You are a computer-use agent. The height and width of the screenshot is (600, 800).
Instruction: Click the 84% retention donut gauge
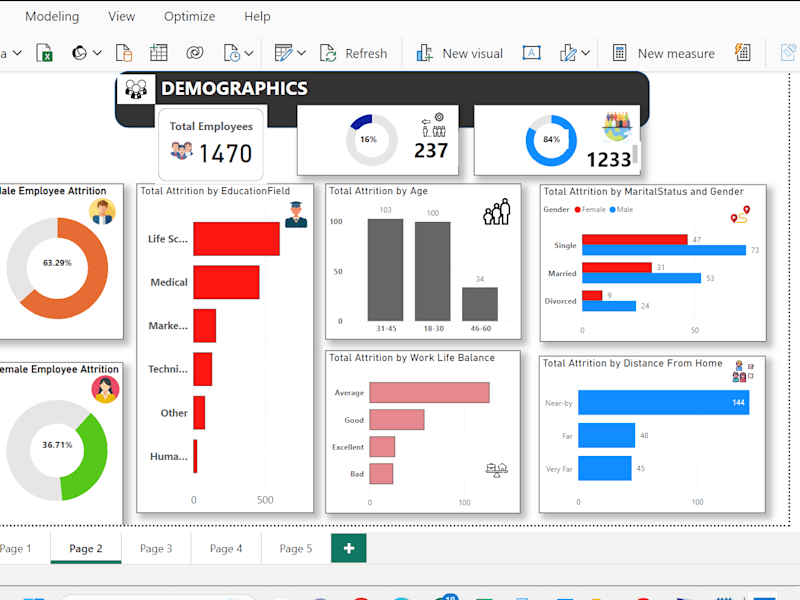pos(551,140)
